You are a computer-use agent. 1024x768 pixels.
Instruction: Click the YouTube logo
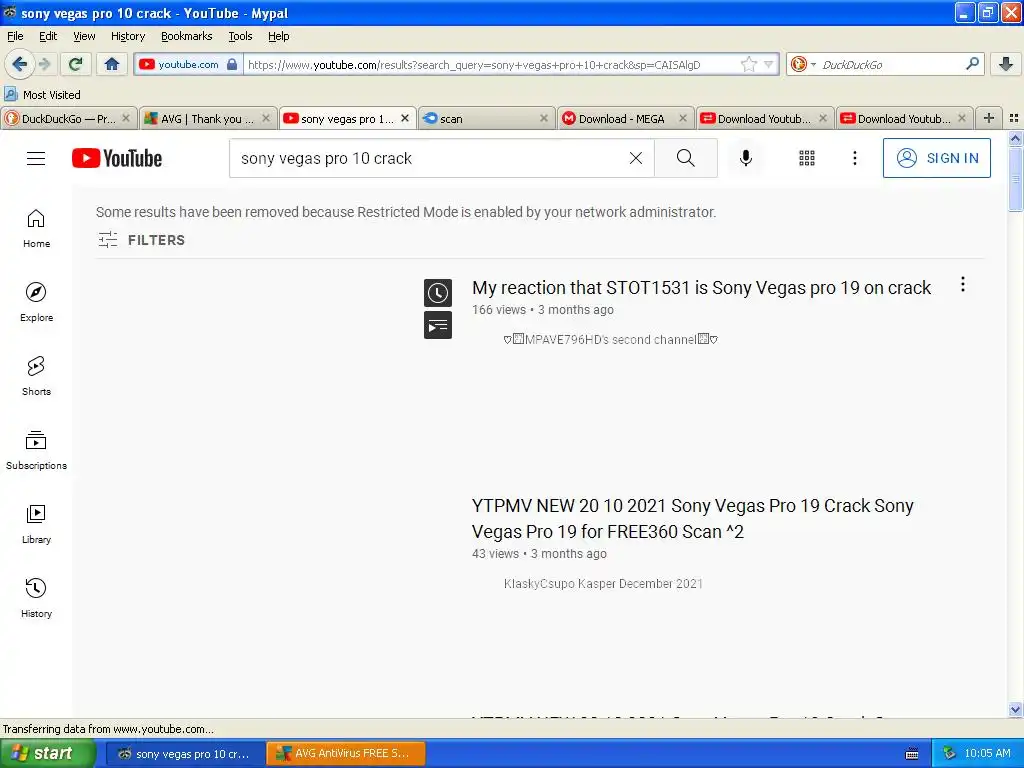117,158
